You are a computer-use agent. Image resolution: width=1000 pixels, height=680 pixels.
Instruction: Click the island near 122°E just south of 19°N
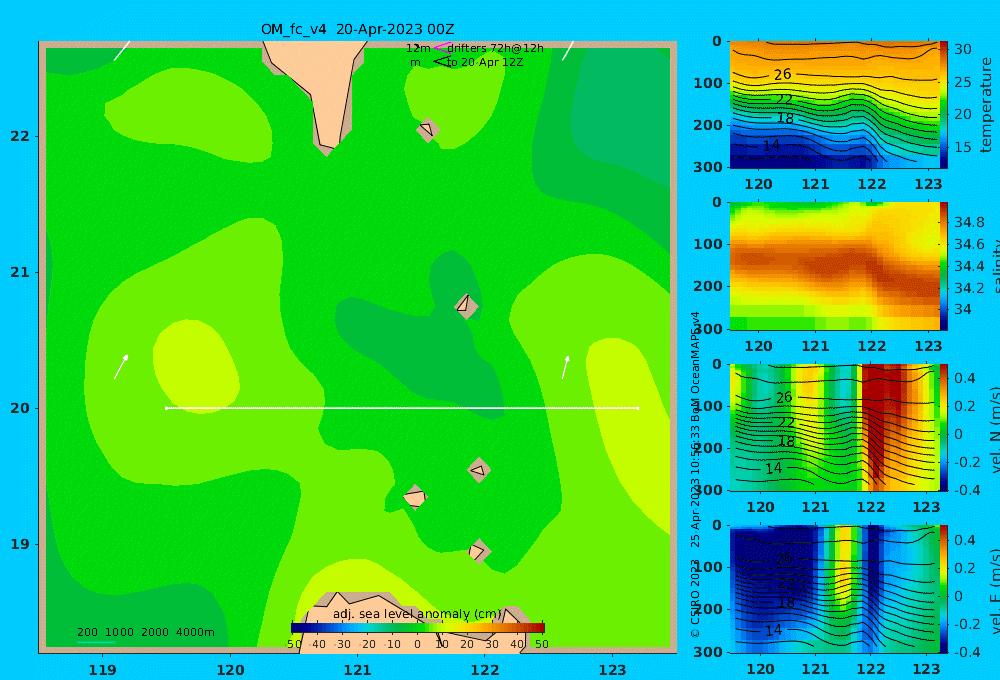(x=478, y=551)
